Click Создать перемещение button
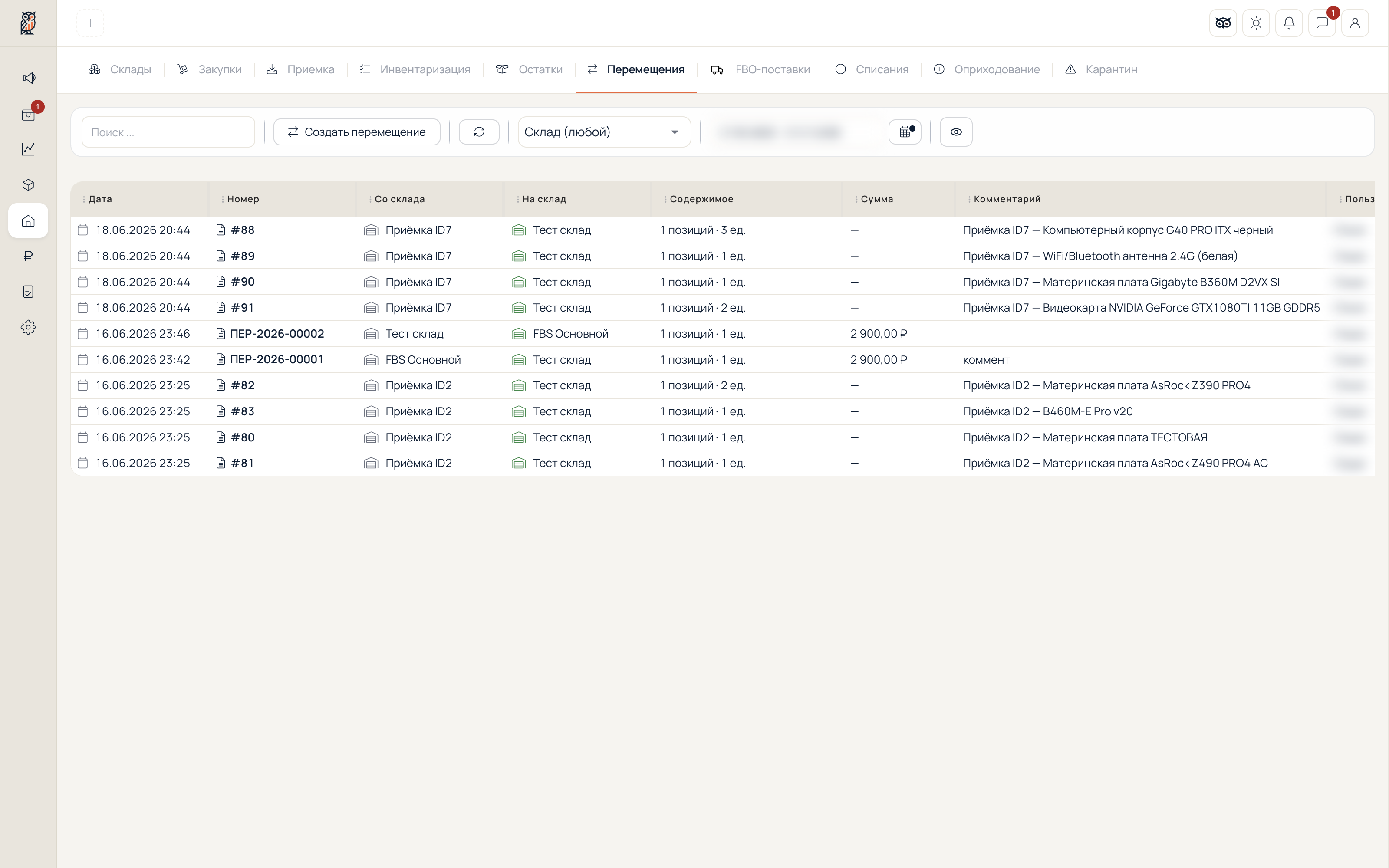Image resolution: width=1389 pixels, height=868 pixels. [357, 132]
